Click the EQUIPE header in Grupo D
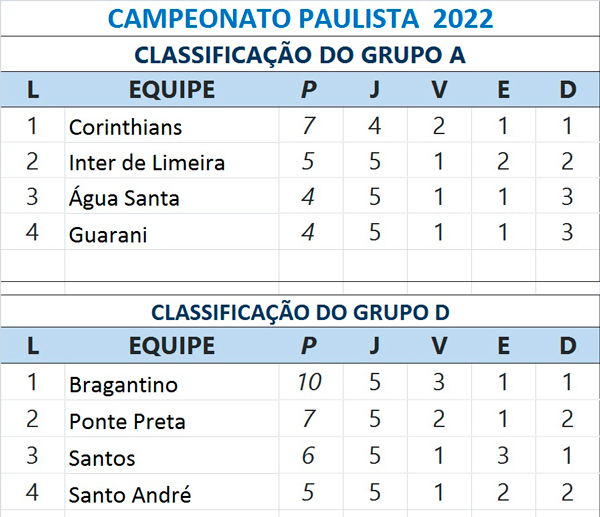Image resolution: width=600 pixels, height=517 pixels. click(x=172, y=347)
